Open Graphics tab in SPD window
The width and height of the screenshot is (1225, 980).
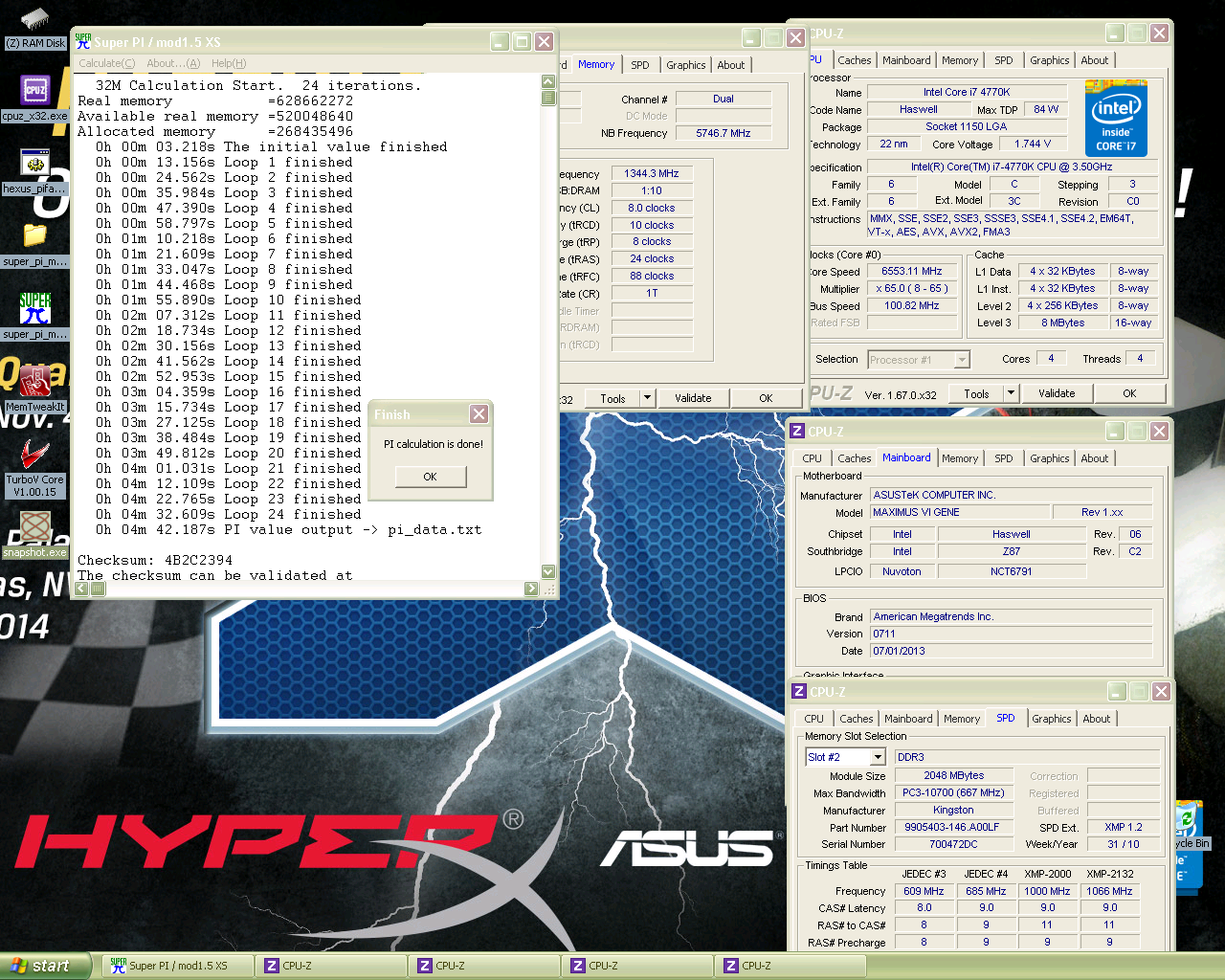[1052, 719]
